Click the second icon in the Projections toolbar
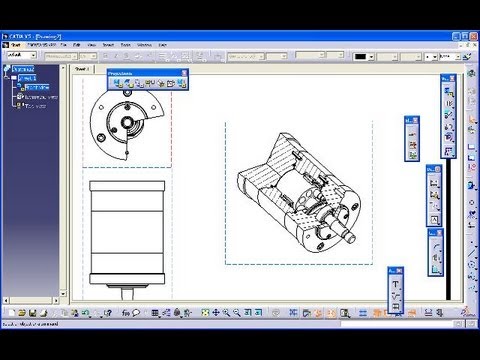 (129, 83)
